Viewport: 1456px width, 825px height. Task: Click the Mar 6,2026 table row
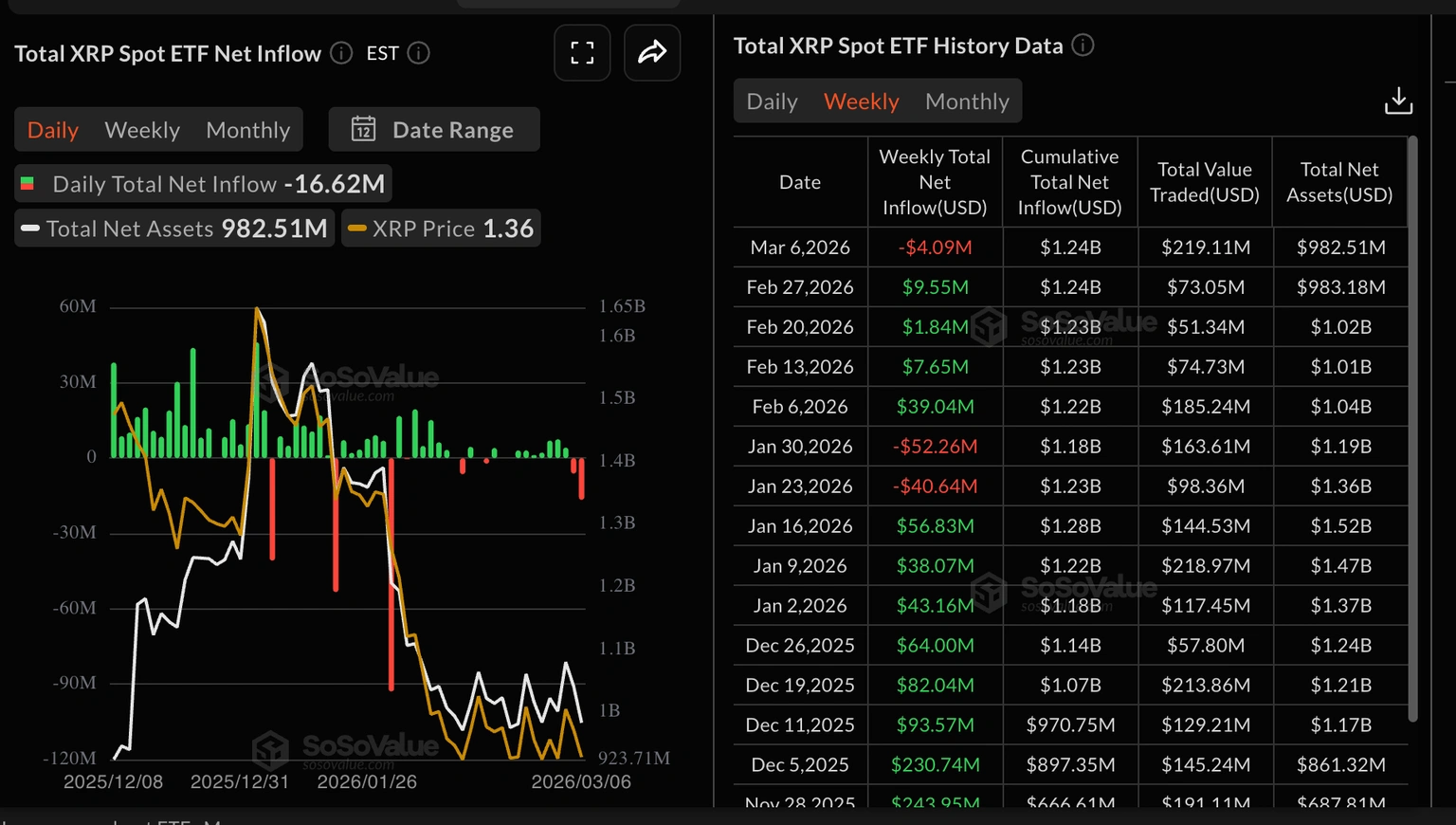pos(1069,247)
